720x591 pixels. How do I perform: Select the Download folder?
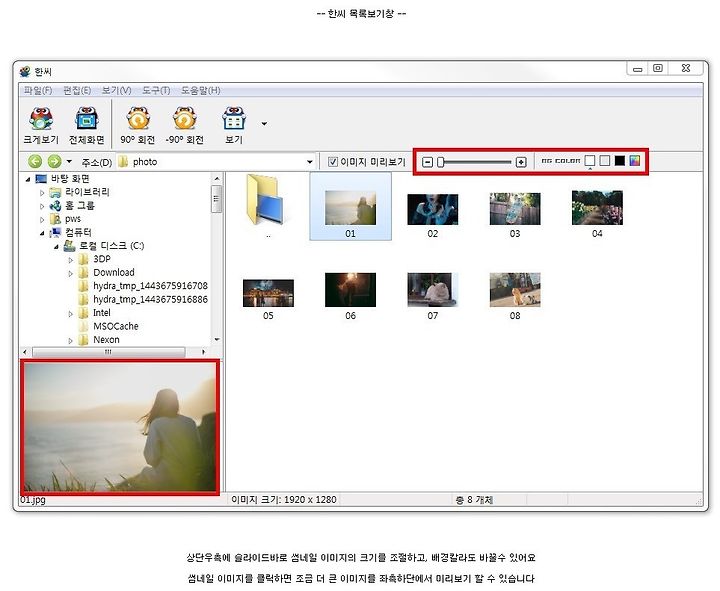(114, 272)
